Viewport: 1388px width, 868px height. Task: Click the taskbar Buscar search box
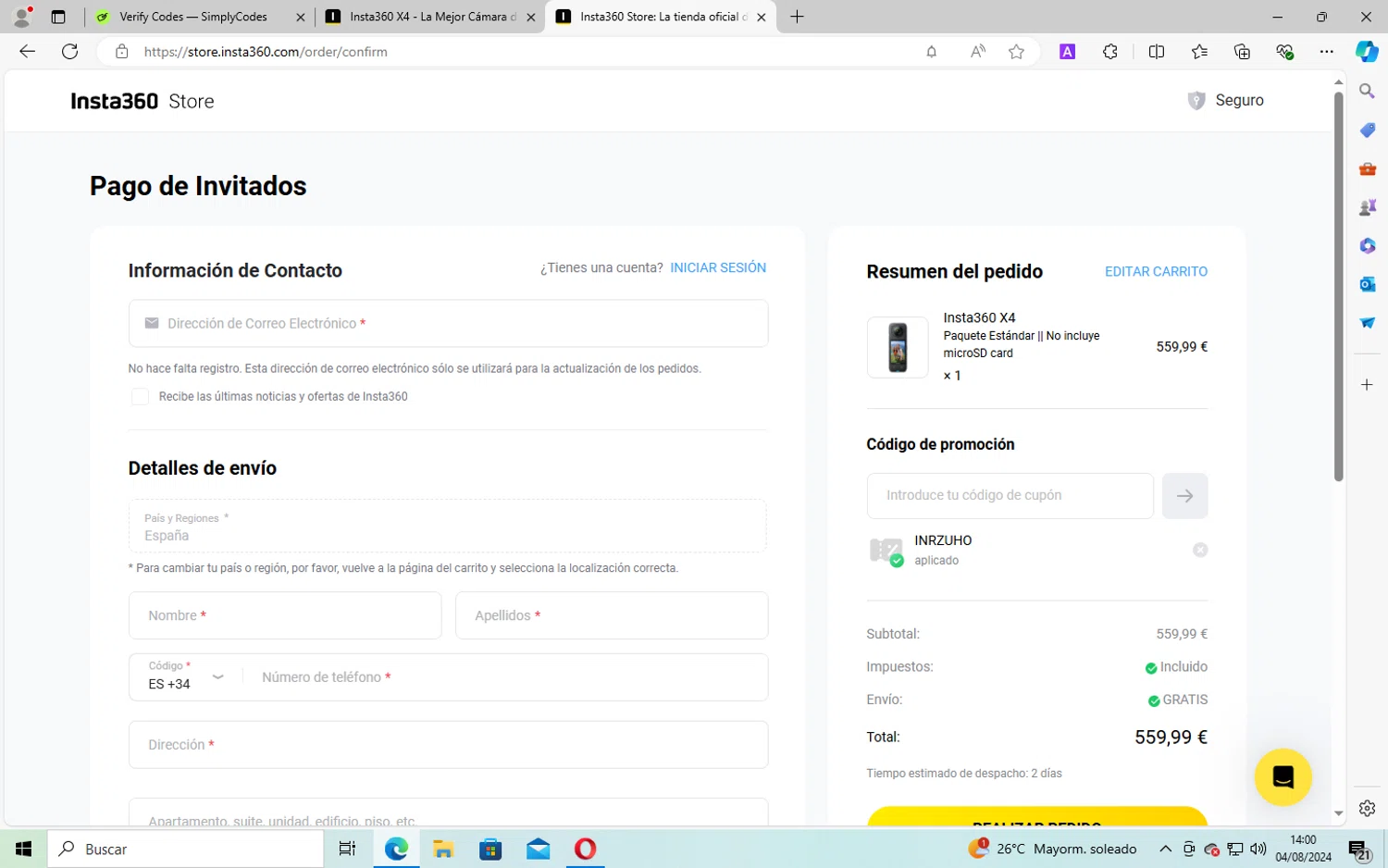coord(188,849)
